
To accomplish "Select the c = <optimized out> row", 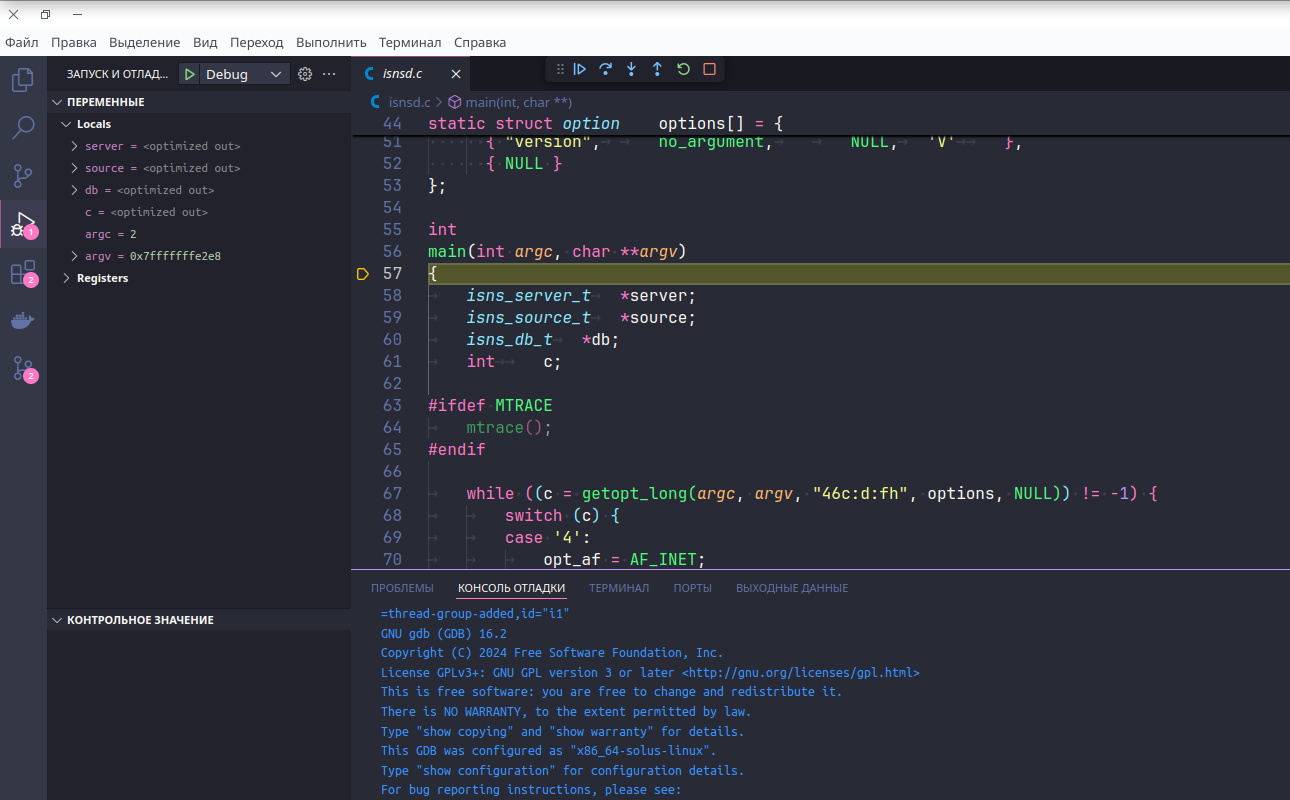I will [x=199, y=212].
